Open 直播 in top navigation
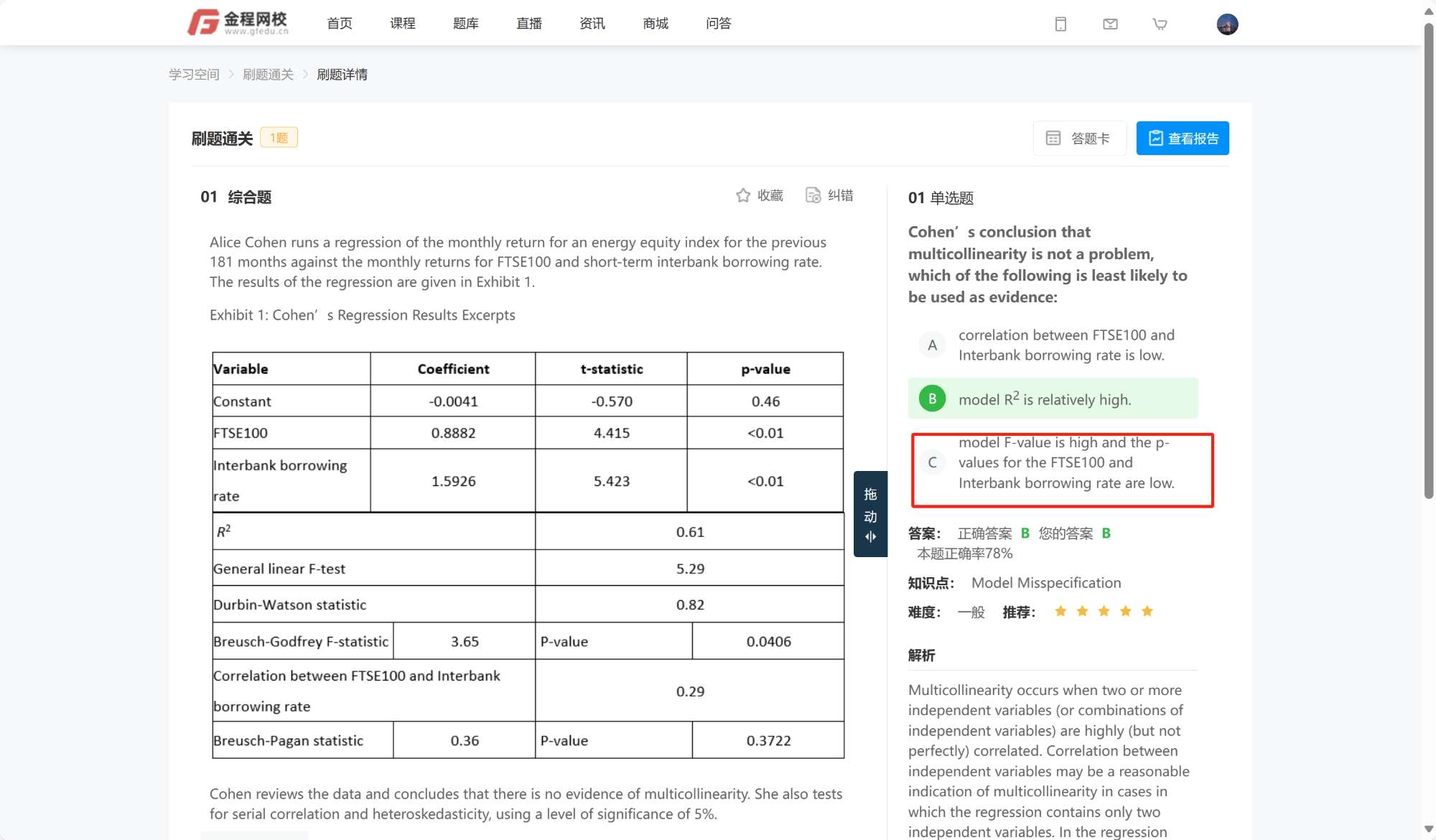This screenshot has width=1436, height=840. click(x=528, y=24)
